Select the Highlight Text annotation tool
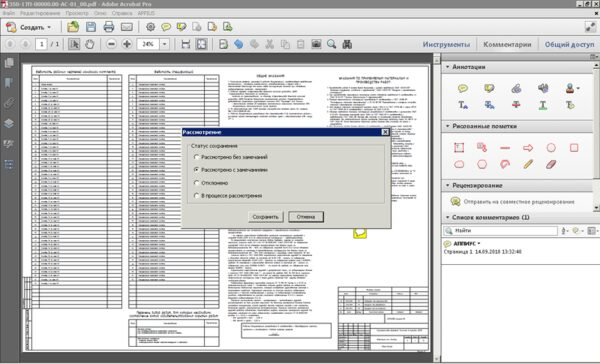 coord(489,88)
